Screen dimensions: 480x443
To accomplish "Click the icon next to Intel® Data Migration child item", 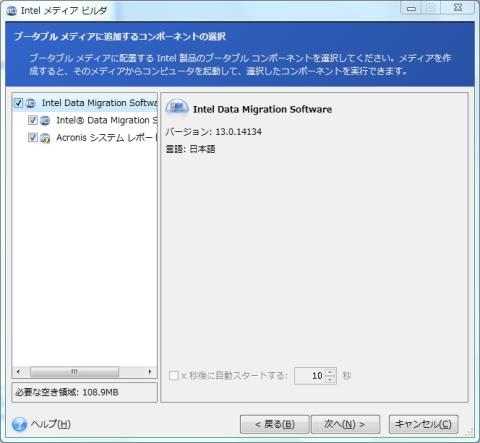I will click(45, 121).
